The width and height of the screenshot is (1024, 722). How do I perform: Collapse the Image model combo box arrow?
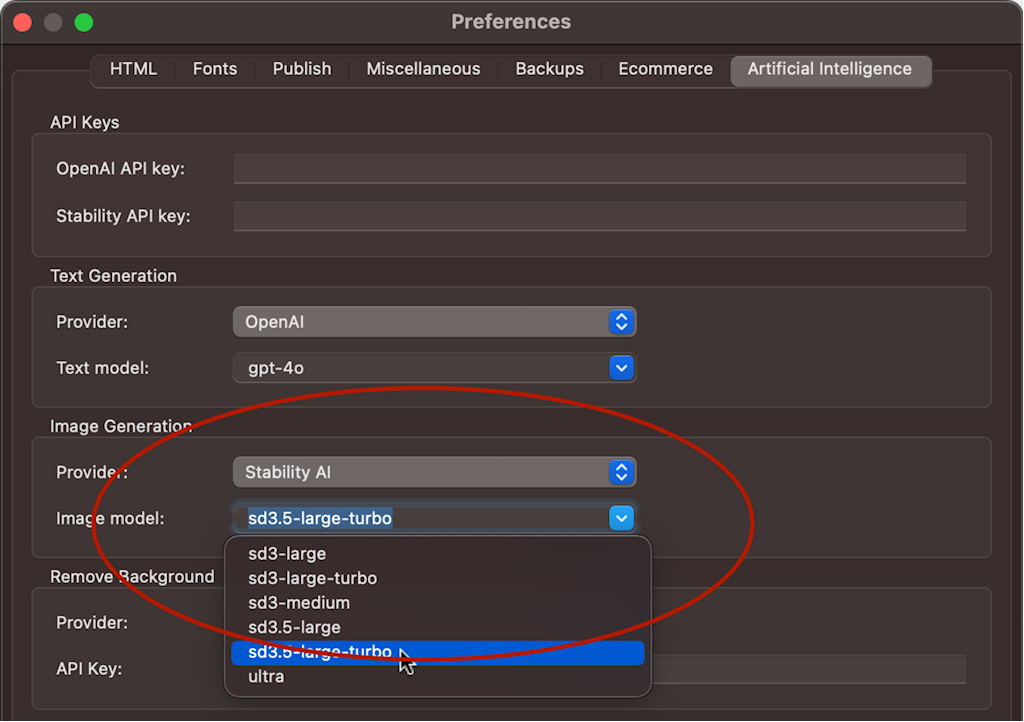621,518
